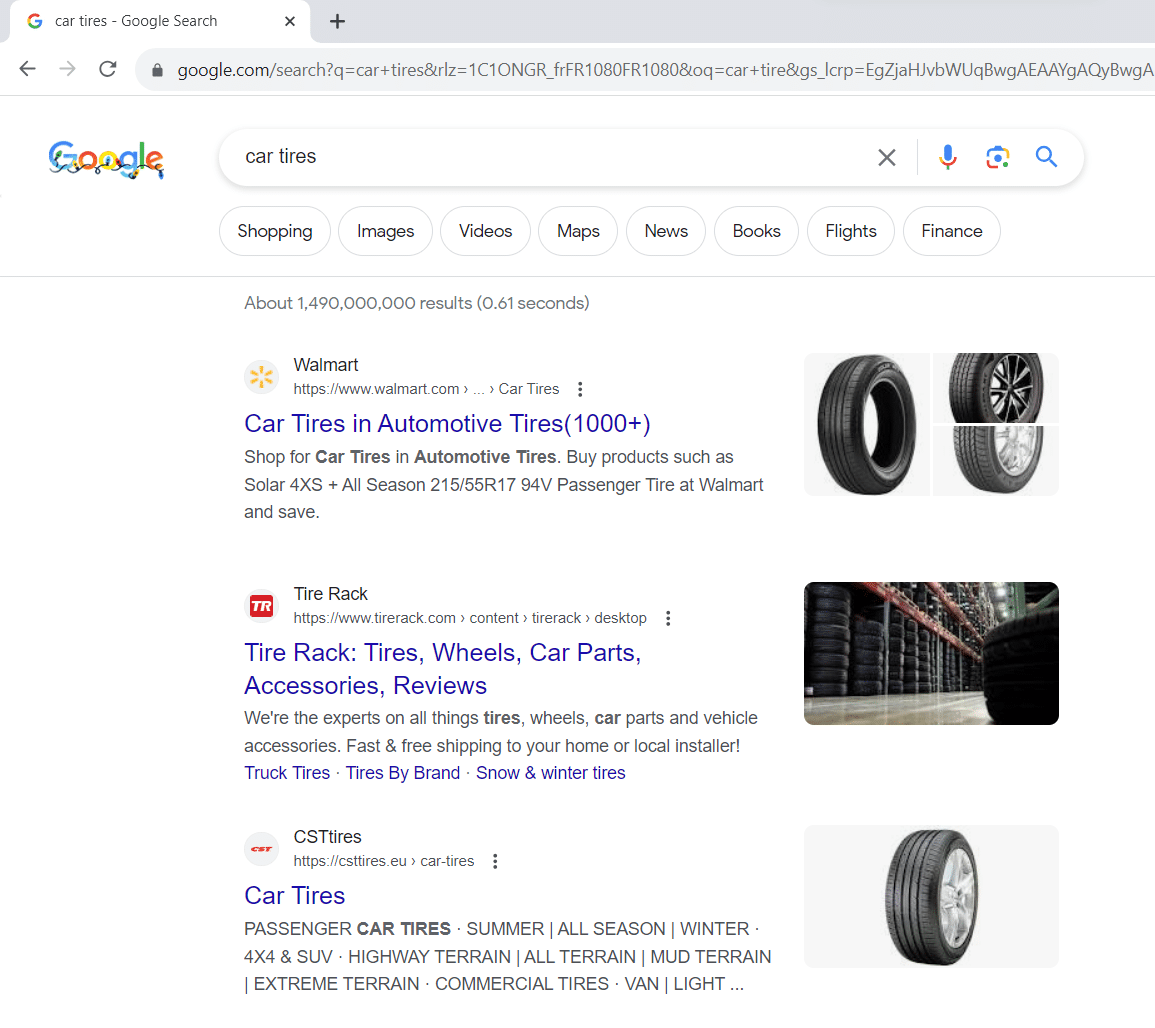Show results in Maps

click(578, 231)
